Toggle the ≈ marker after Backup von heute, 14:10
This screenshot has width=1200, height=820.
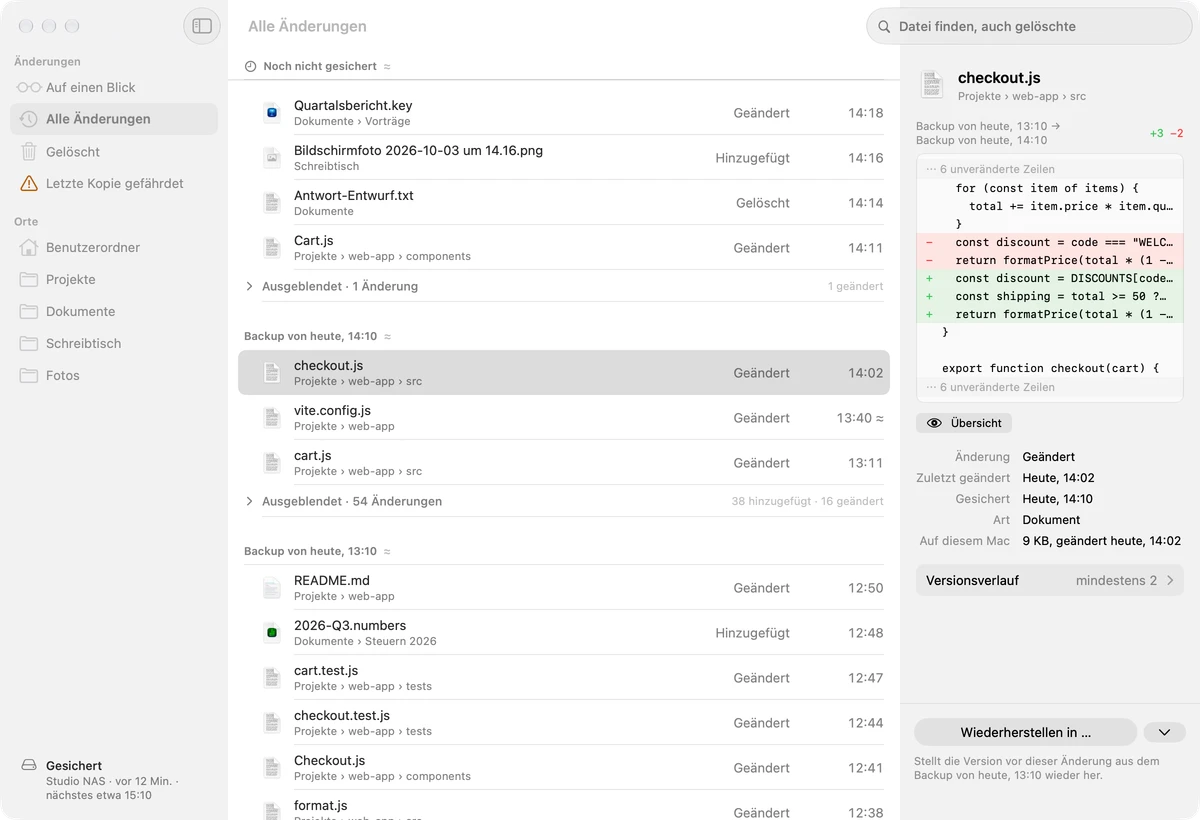click(x=387, y=336)
